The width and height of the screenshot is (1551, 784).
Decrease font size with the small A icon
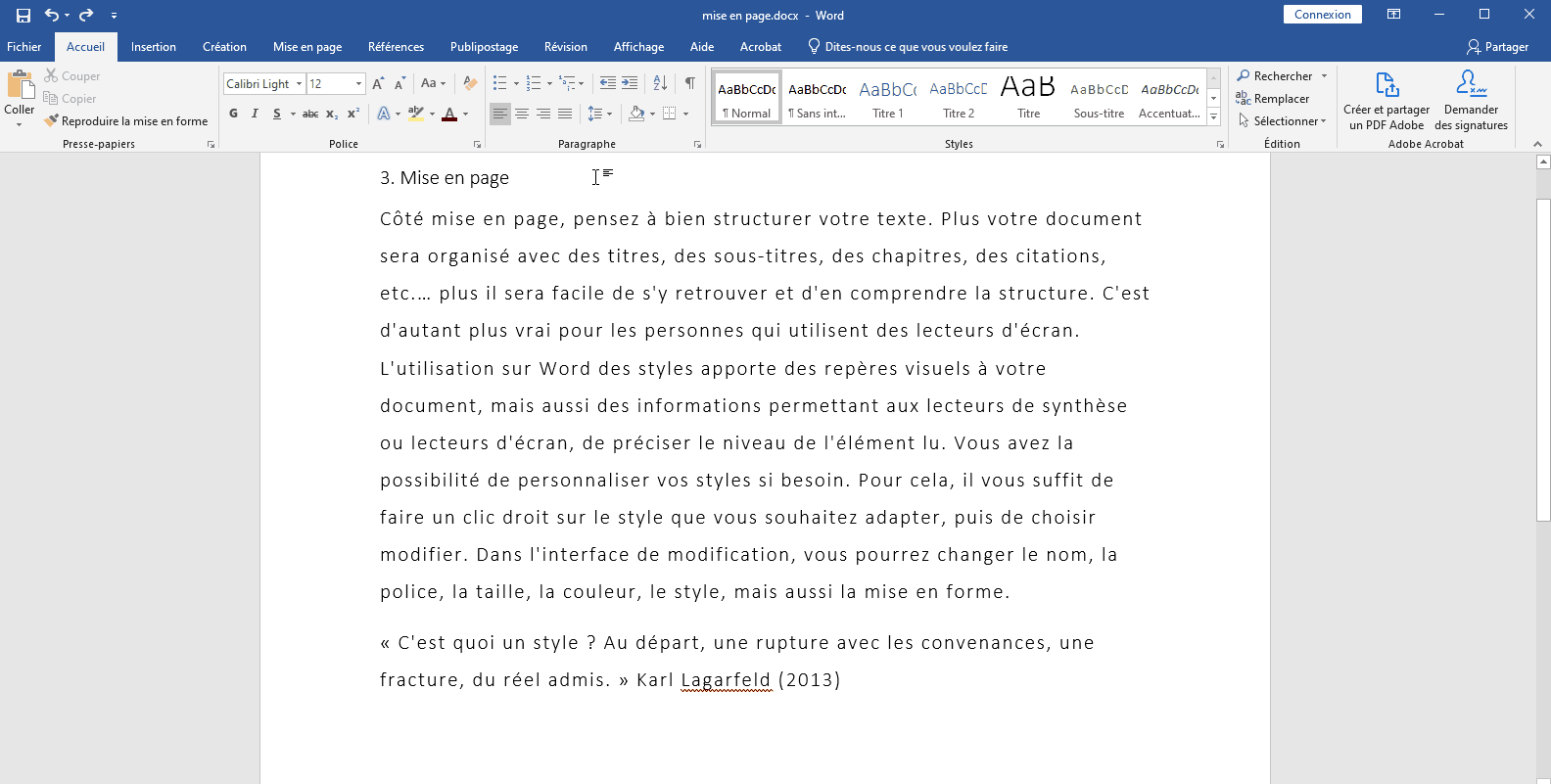pos(399,83)
